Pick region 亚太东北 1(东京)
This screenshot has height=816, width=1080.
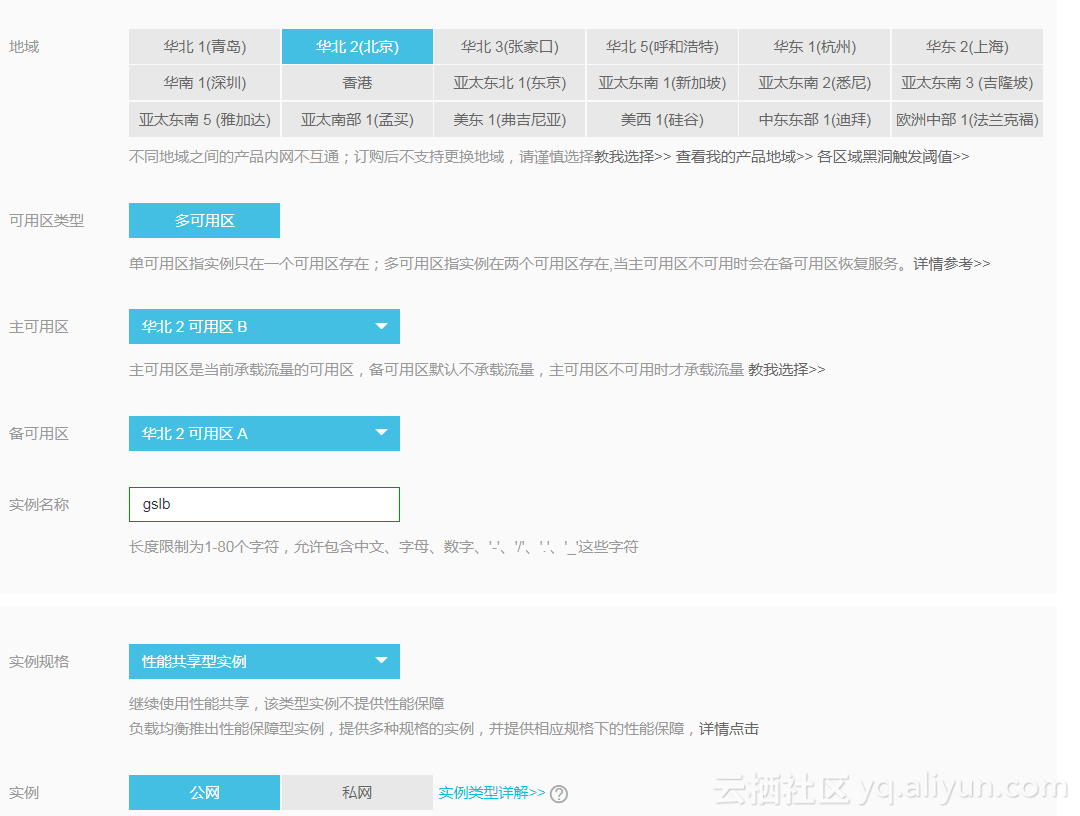click(510, 83)
